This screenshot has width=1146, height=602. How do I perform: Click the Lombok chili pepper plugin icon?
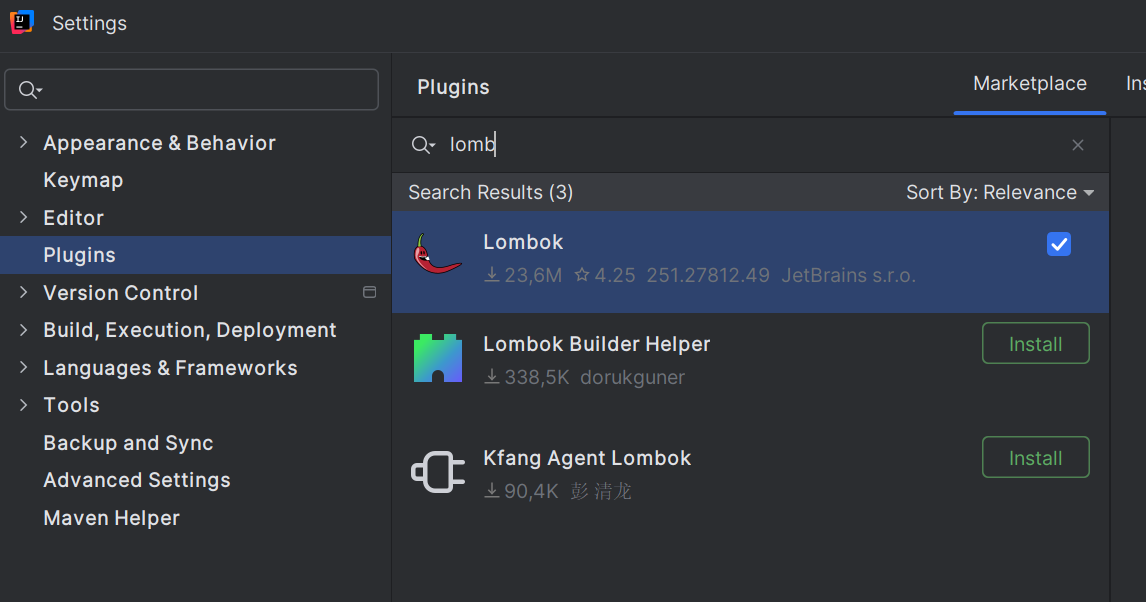tap(438, 255)
